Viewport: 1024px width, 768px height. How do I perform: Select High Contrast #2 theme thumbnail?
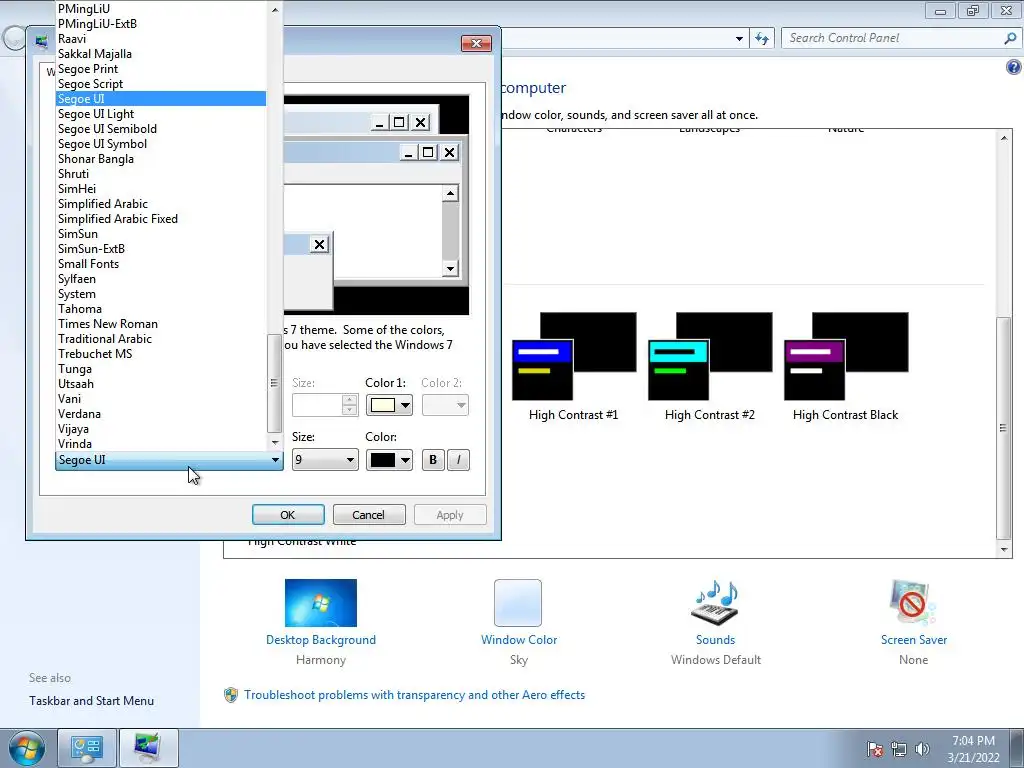(710, 356)
